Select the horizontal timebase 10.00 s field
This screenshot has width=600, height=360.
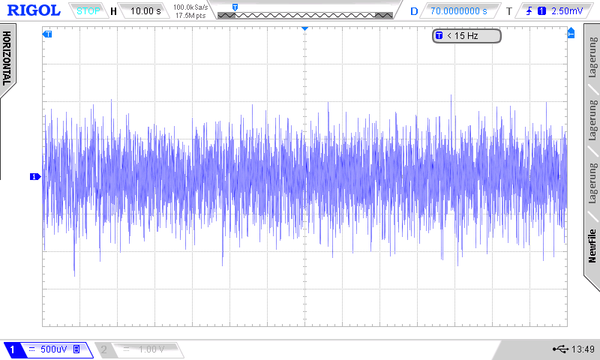145,11
